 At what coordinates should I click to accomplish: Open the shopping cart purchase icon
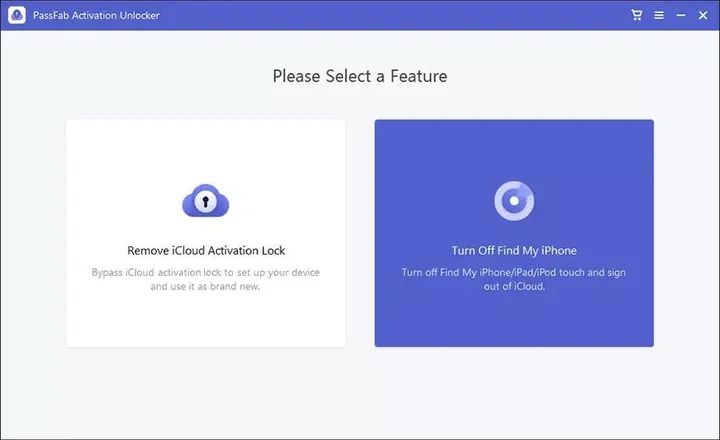637,15
